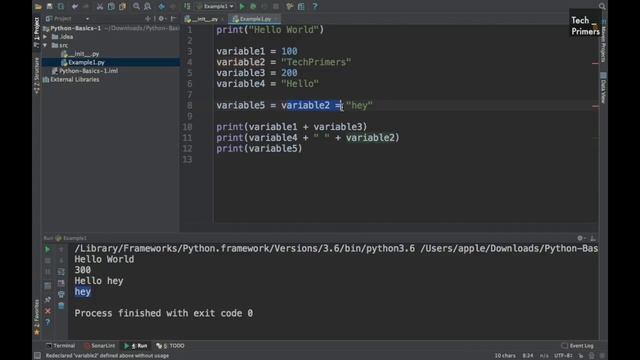Image resolution: width=640 pixels, height=360 pixels.
Task: Click the Run panel settings gear
Action: point(580,238)
